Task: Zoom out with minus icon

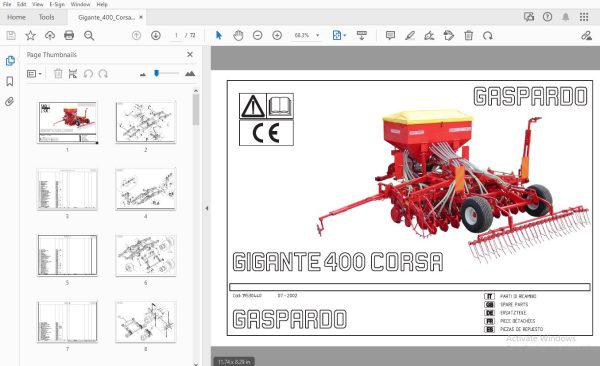Action: (258, 36)
